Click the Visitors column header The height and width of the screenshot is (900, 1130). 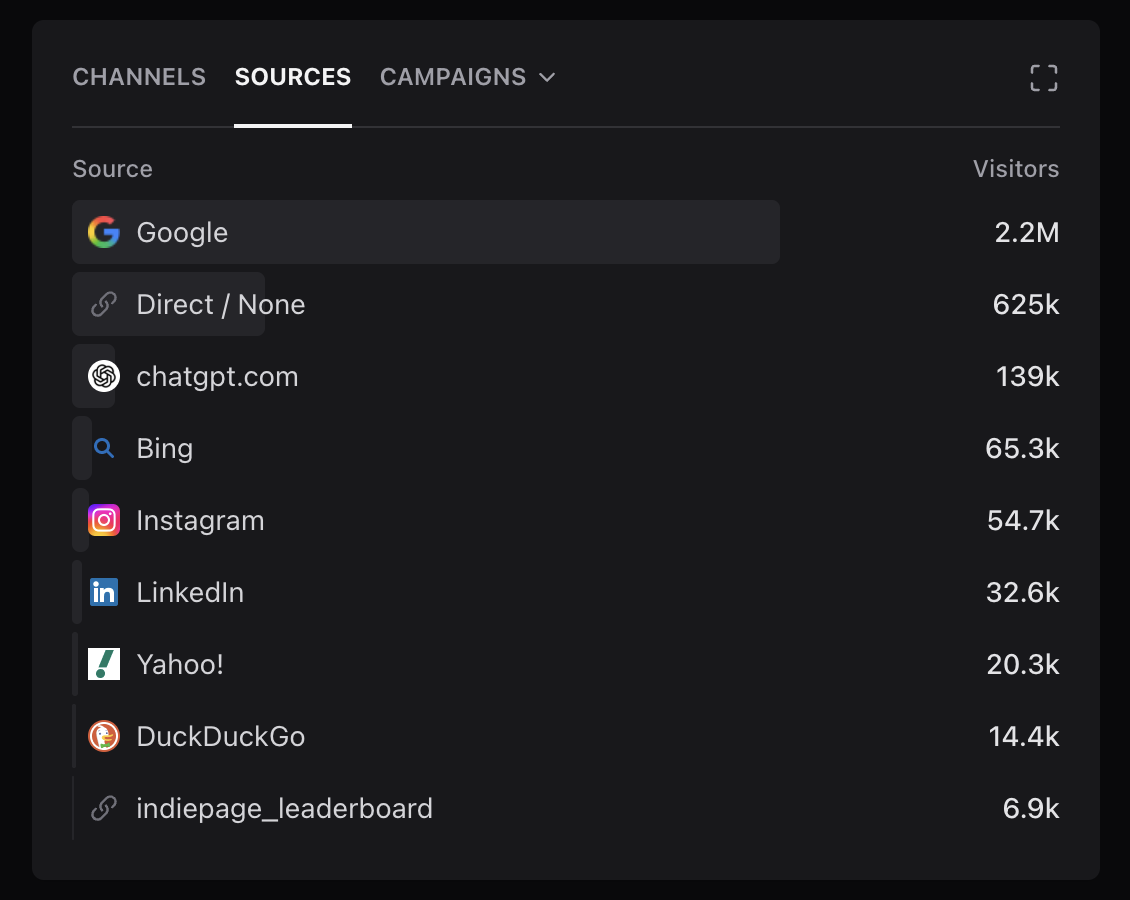(x=1015, y=169)
